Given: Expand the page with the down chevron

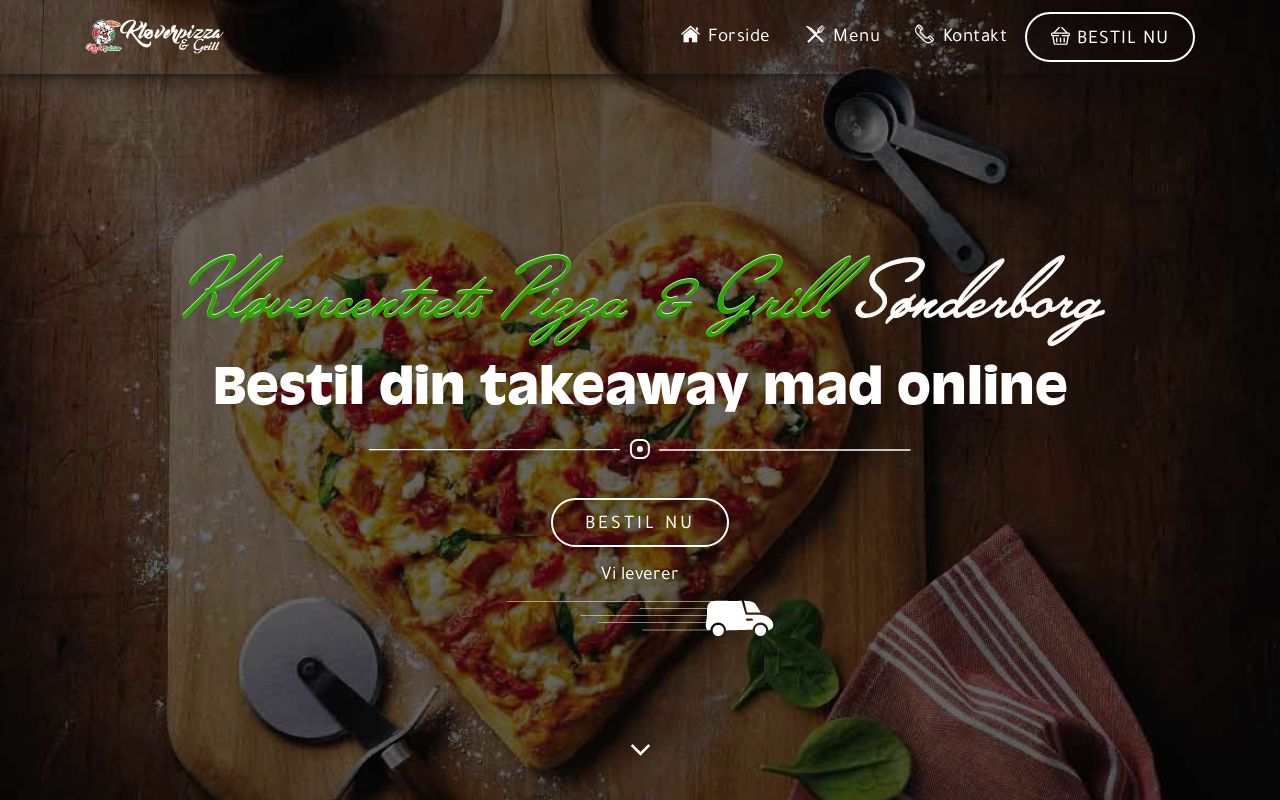Looking at the screenshot, I should [x=640, y=750].
